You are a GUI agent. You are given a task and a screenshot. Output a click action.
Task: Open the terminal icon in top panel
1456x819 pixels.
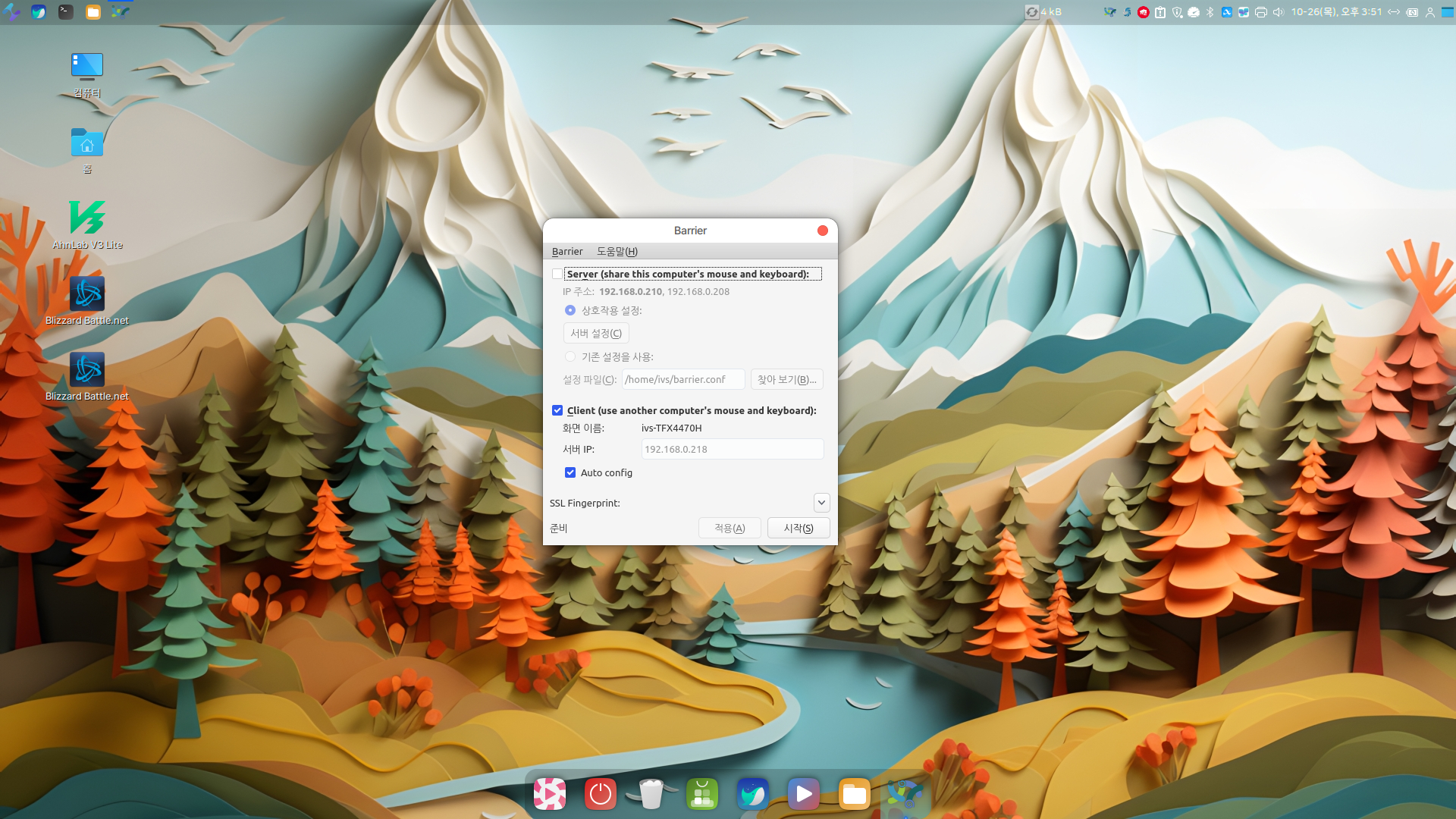(x=66, y=12)
